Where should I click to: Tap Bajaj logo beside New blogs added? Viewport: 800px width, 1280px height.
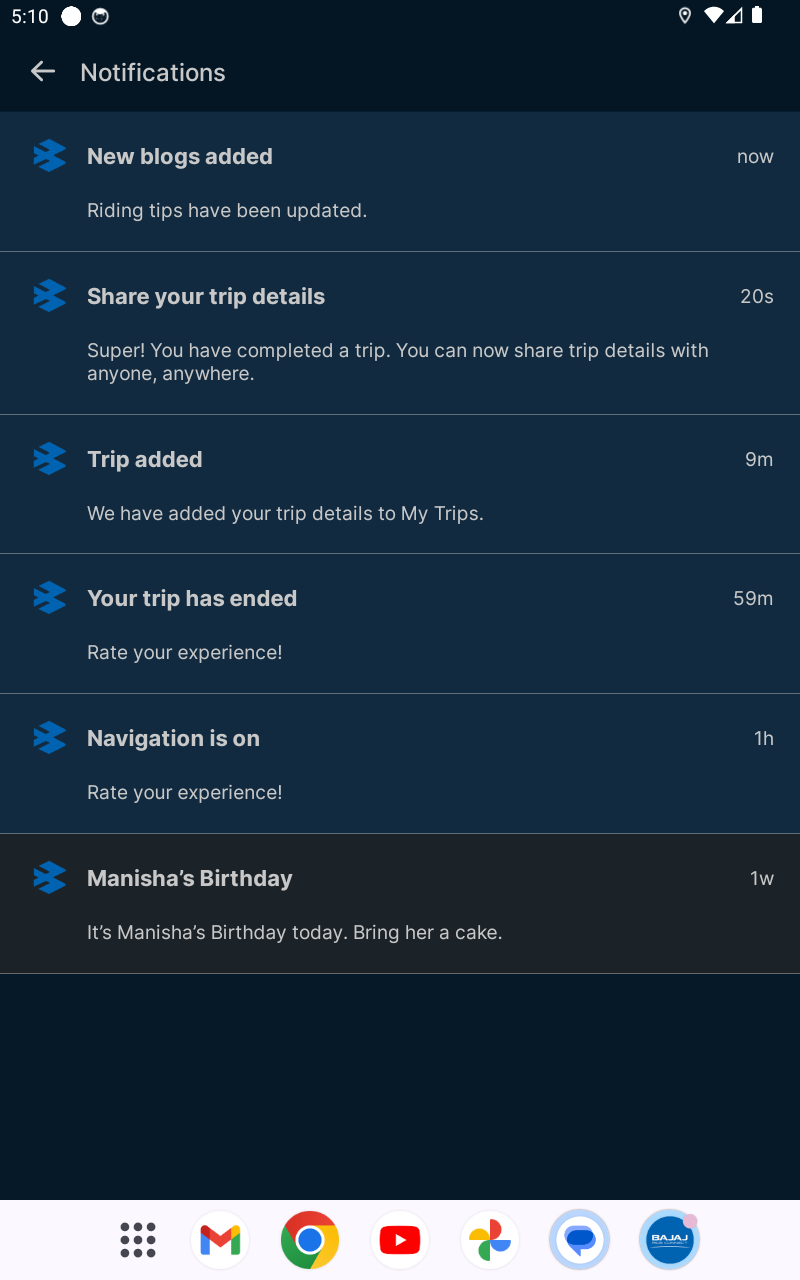click(49, 156)
